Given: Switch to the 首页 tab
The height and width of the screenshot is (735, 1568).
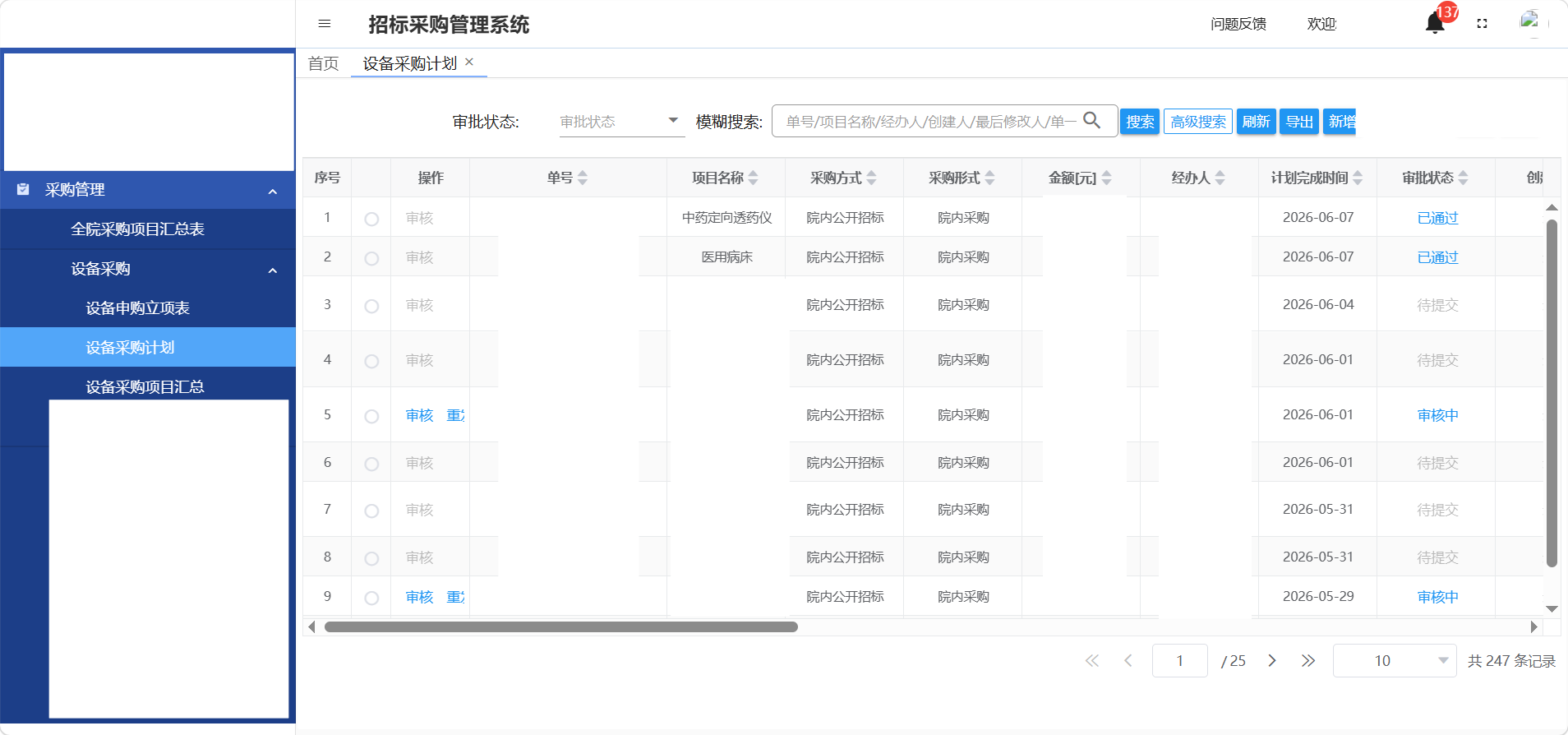Looking at the screenshot, I should coord(323,63).
